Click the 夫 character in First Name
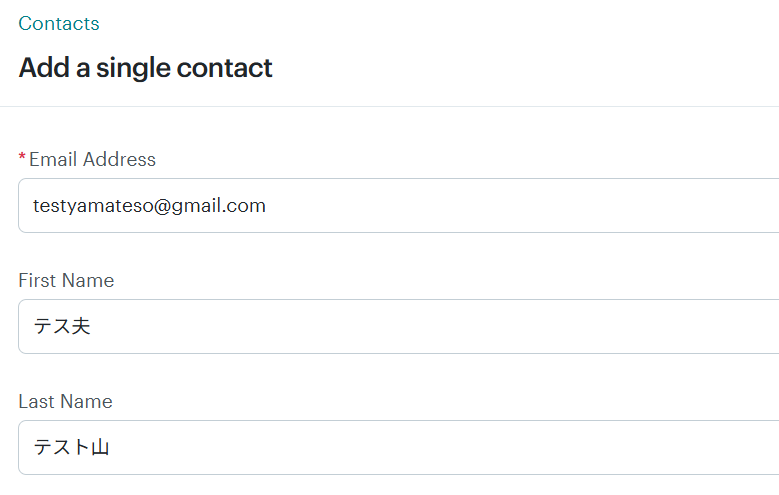The width and height of the screenshot is (779, 495). click(81, 326)
